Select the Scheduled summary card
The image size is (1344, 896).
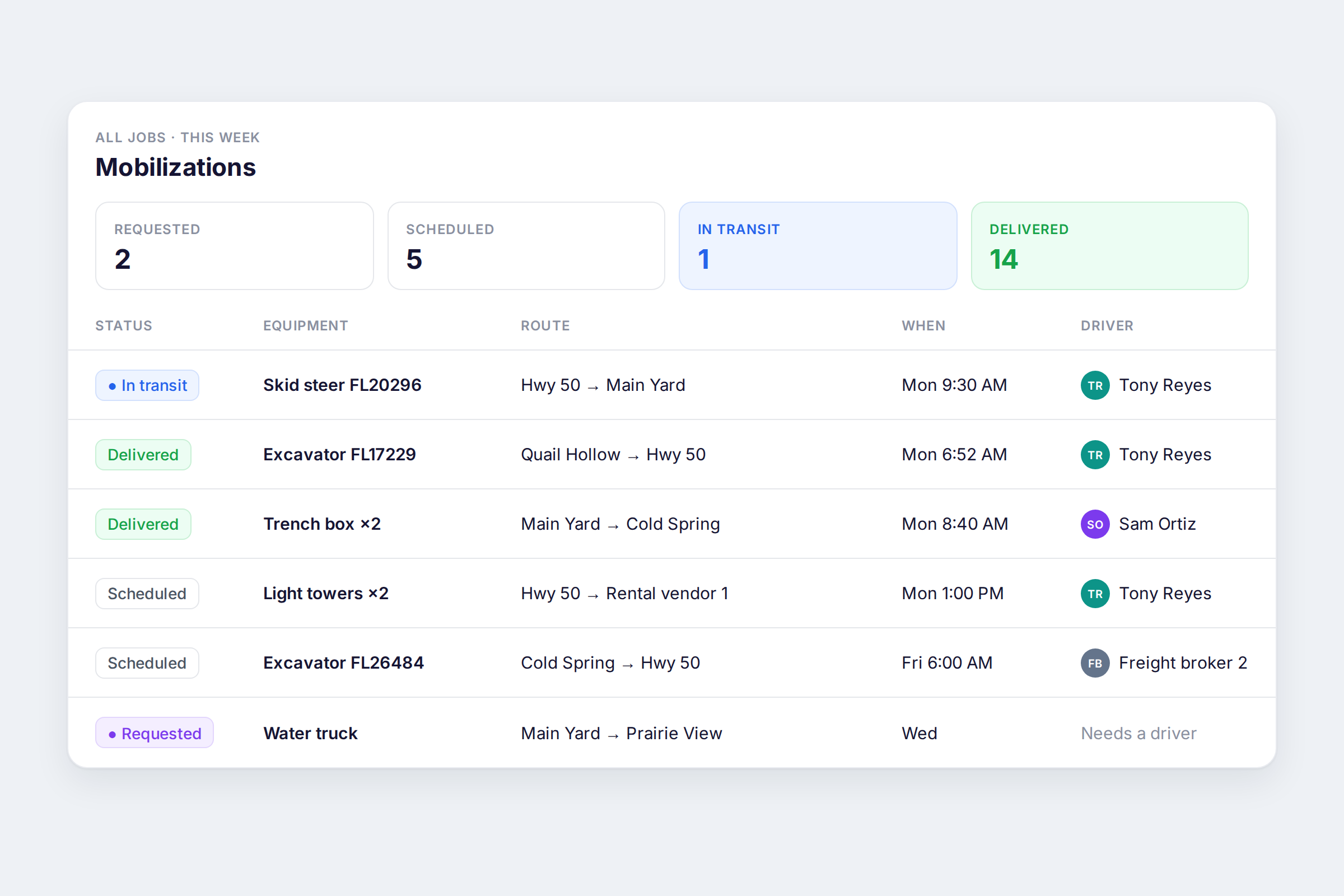tap(526, 246)
